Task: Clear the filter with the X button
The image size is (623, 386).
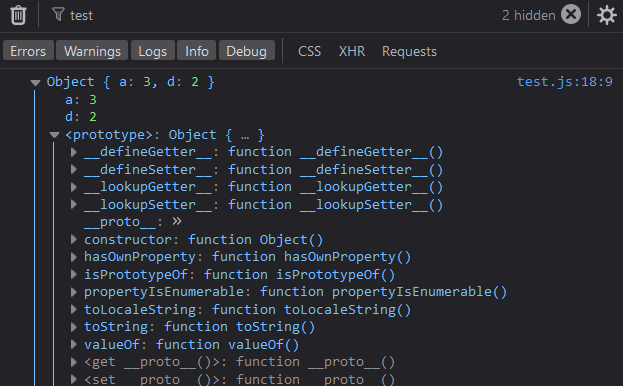Action: click(x=571, y=15)
